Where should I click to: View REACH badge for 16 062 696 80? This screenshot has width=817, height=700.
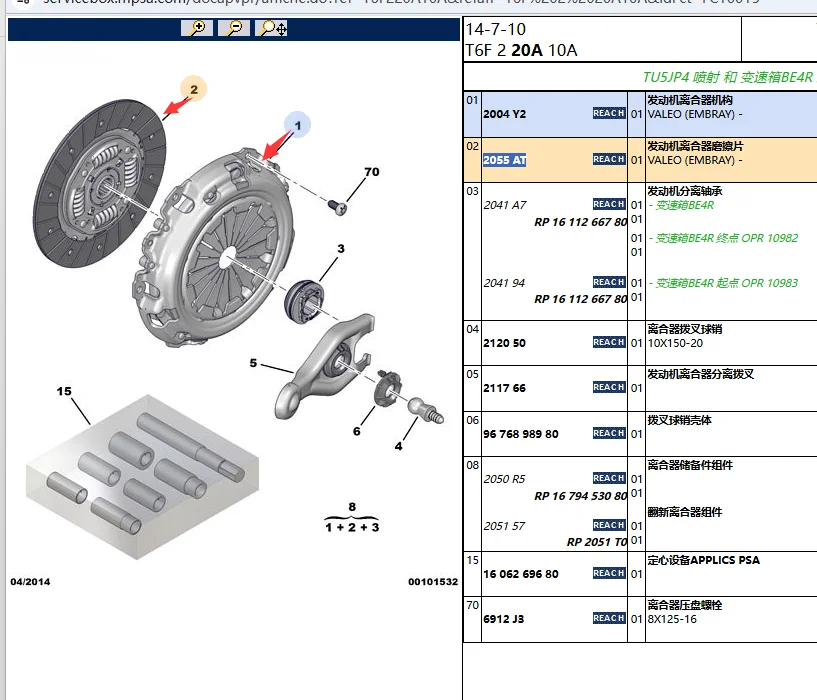(609, 573)
